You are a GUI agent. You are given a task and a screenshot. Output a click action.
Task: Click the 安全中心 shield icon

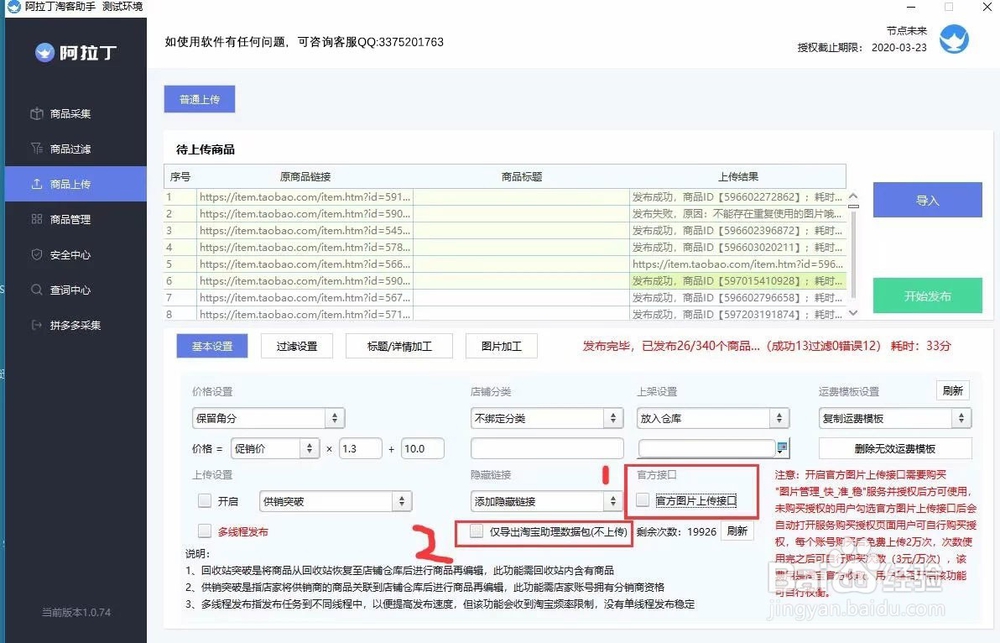(37, 255)
